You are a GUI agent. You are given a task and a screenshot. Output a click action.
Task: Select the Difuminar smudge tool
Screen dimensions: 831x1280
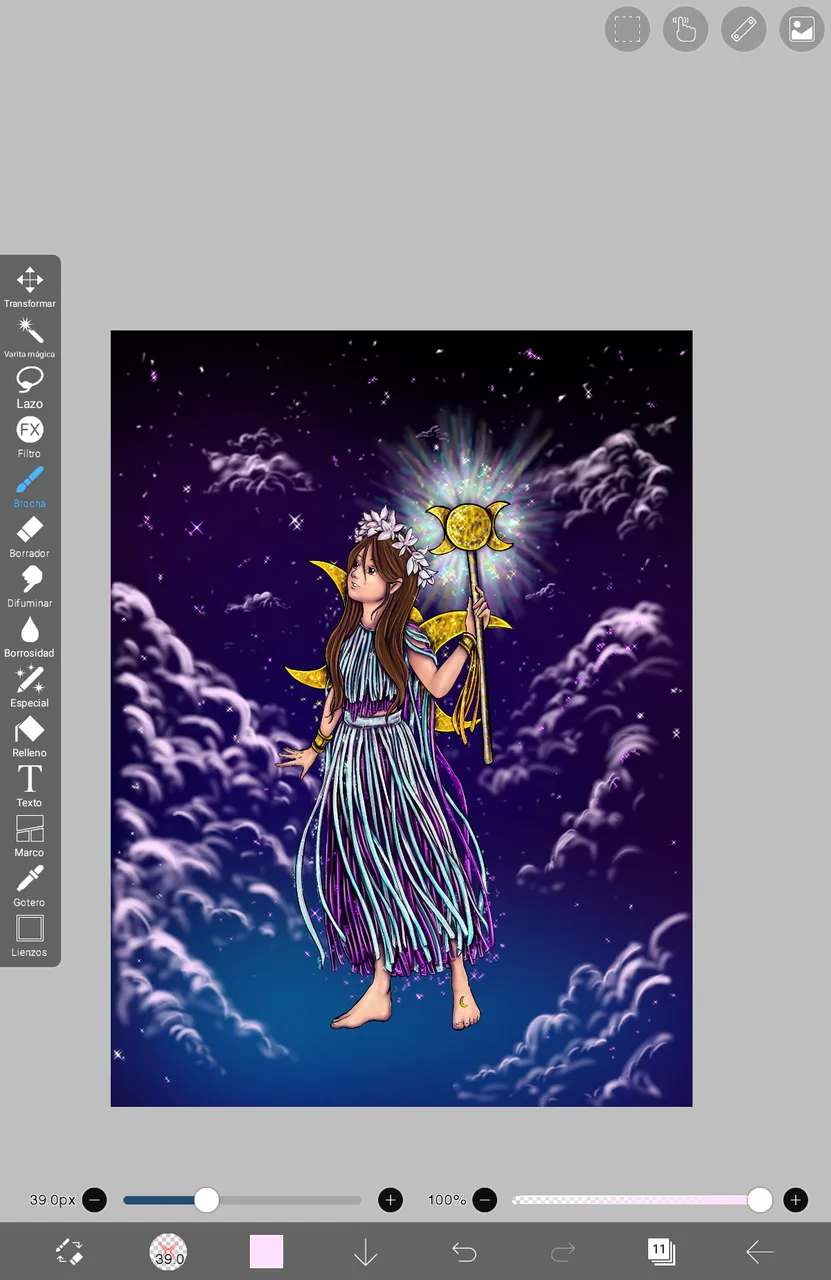pos(29,586)
